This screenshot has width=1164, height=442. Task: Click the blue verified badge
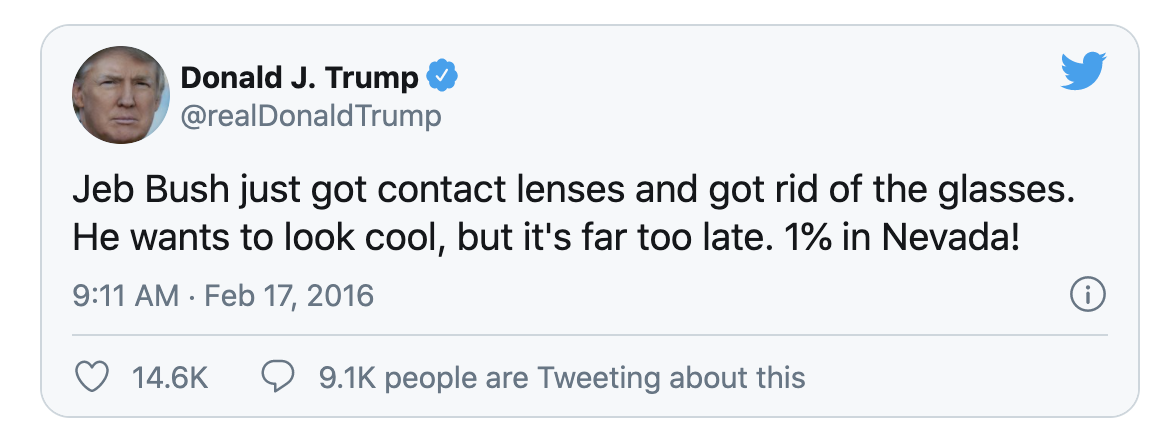(x=442, y=77)
